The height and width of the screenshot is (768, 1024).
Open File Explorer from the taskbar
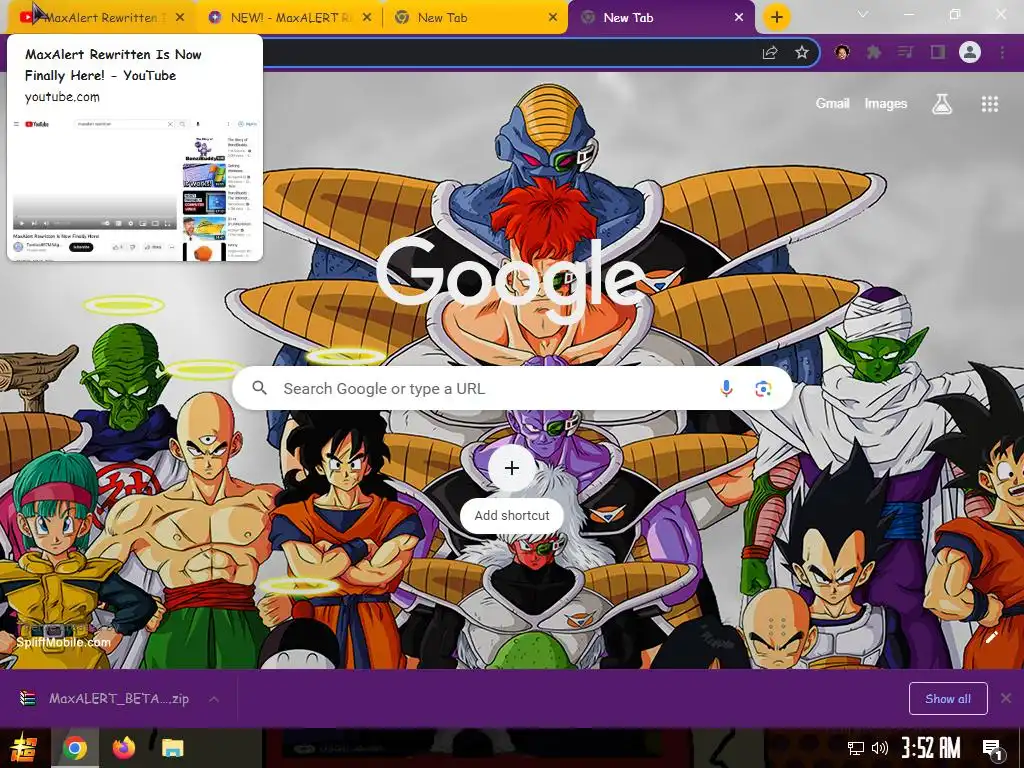[x=172, y=748]
